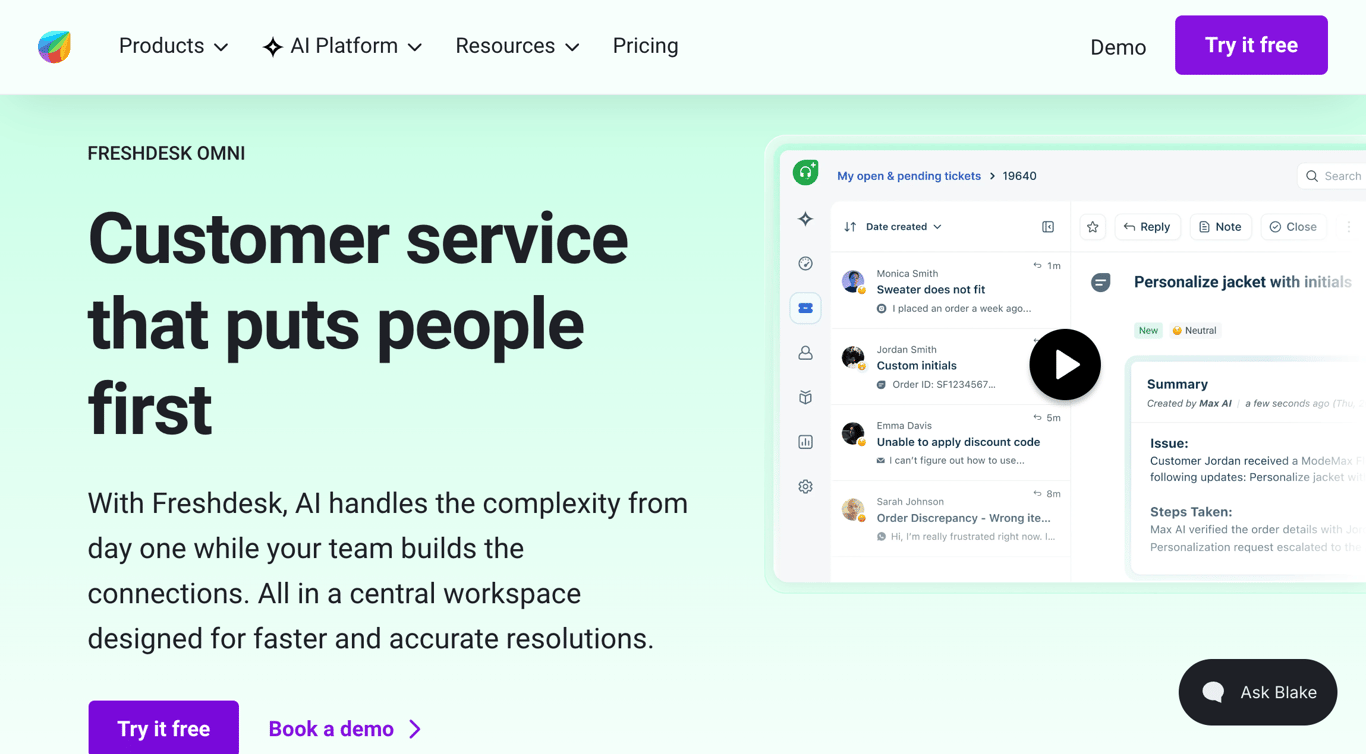This screenshot has width=1366, height=754.
Task: Expand the Date created sort dropdown
Action: [903, 227]
